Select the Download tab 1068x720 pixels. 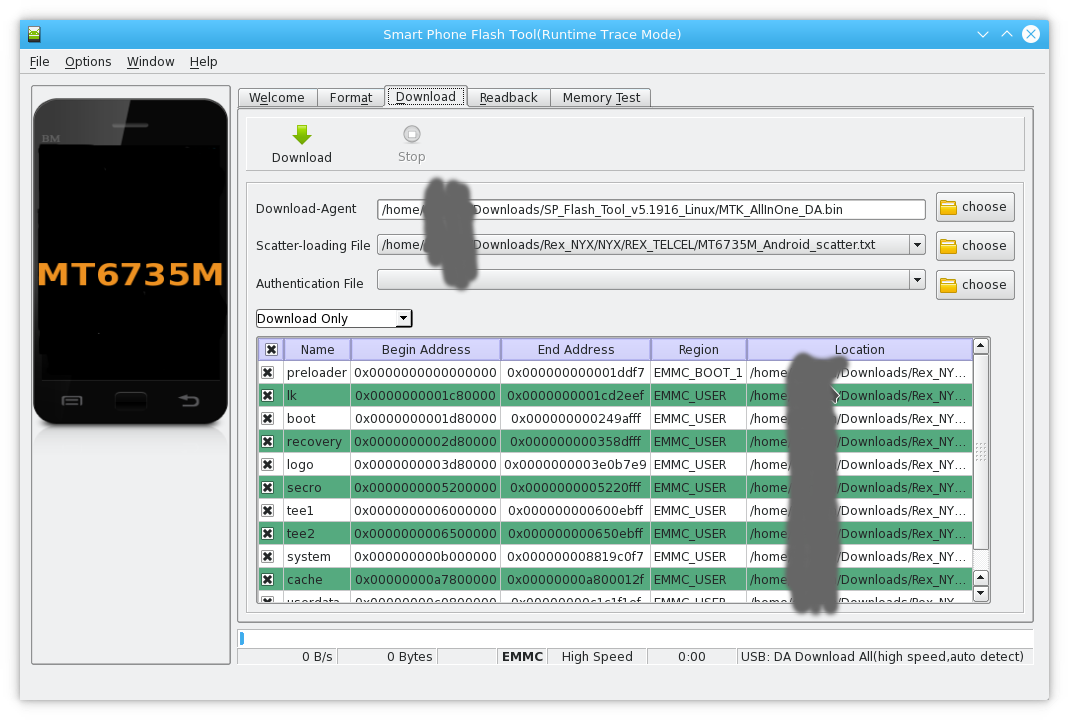[x=426, y=97]
